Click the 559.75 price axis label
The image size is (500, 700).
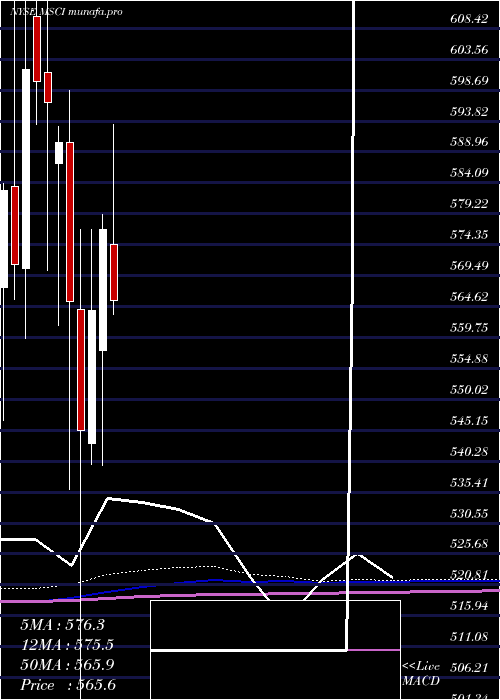click(469, 328)
